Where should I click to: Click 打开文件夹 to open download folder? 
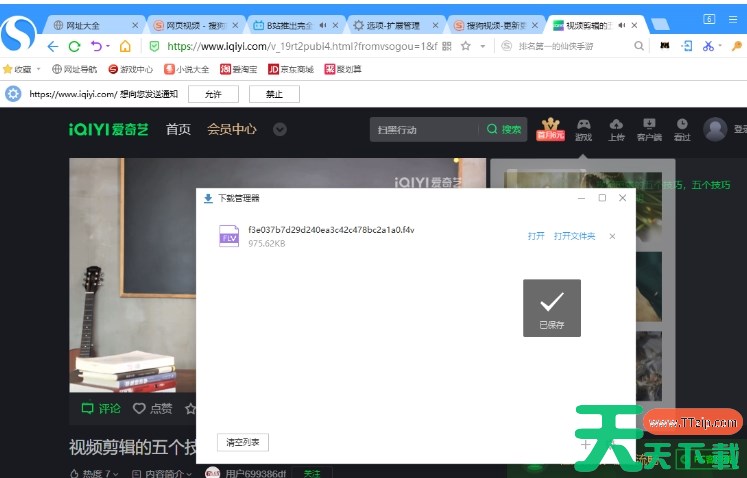574,236
